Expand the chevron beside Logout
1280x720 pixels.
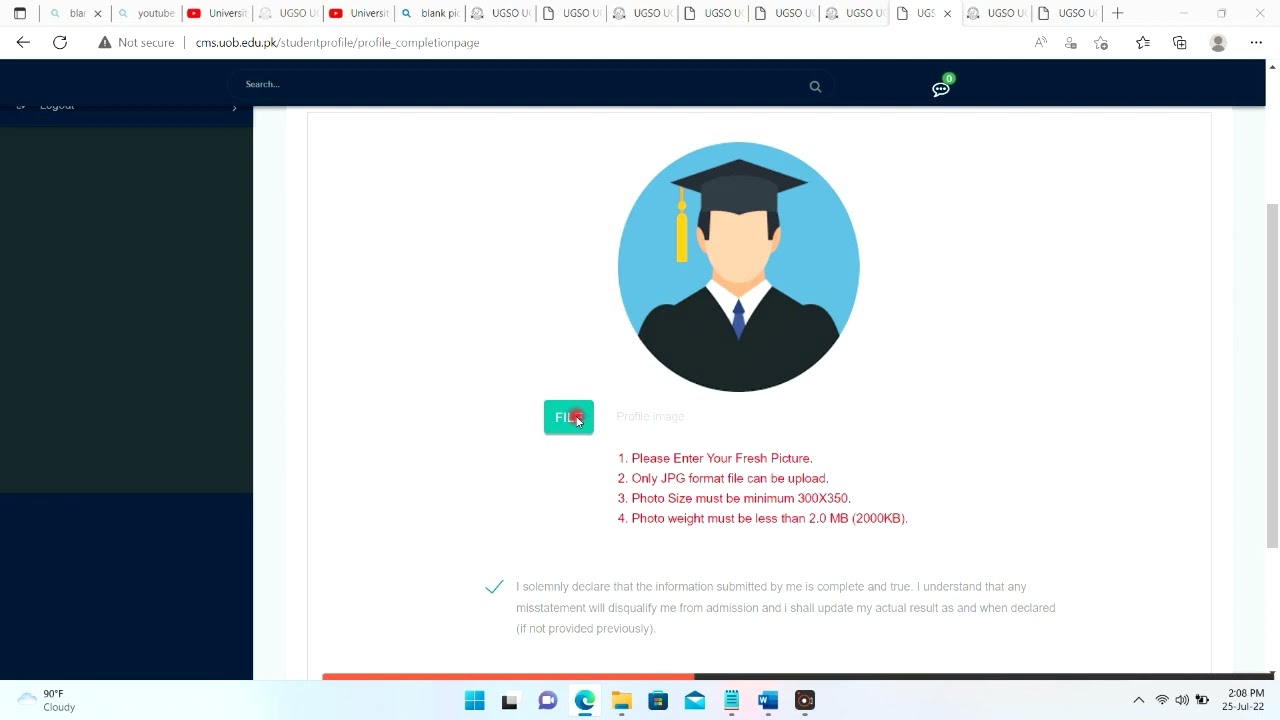234,107
